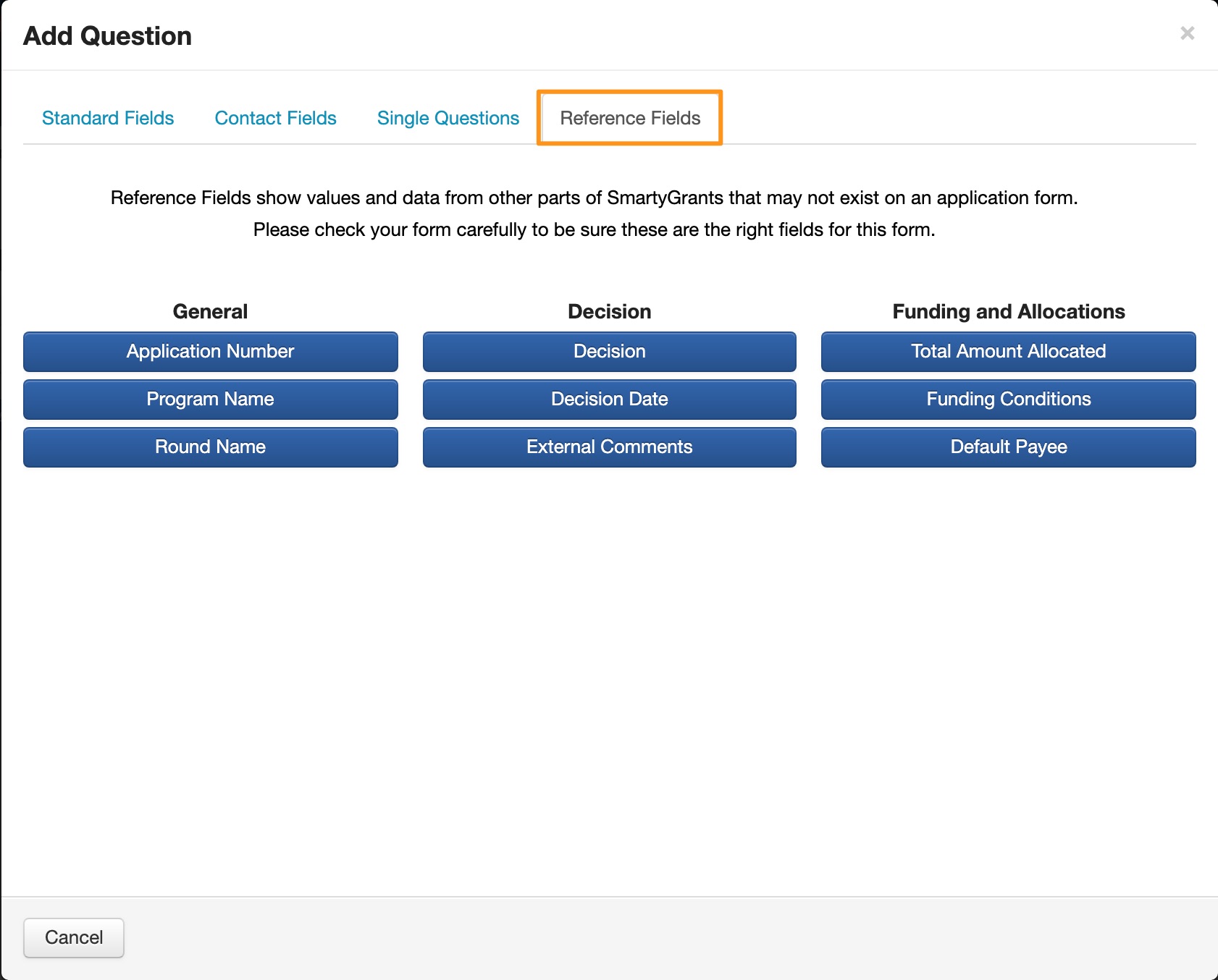Open the Contact Fields tab
Image resolution: width=1218 pixels, height=980 pixels.
pyautogui.click(x=275, y=118)
